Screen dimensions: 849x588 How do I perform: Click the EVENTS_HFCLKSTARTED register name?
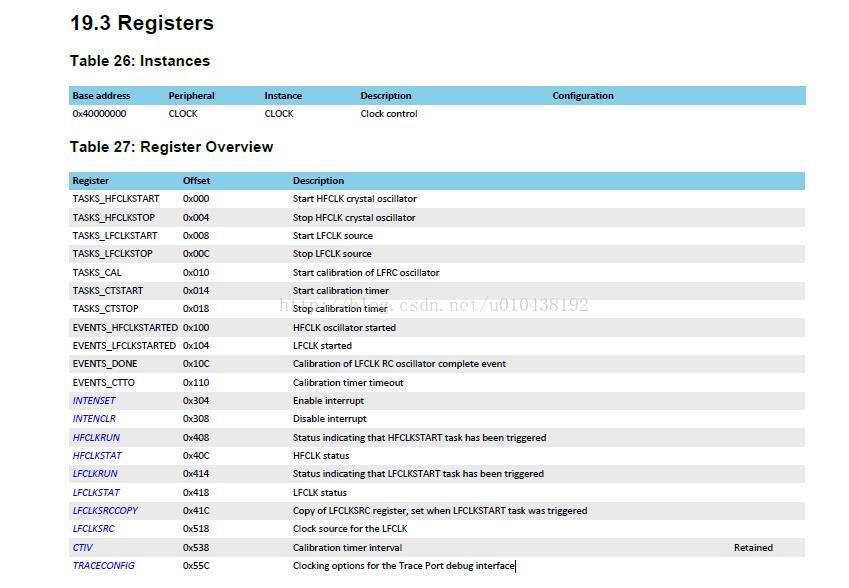point(125,328)
